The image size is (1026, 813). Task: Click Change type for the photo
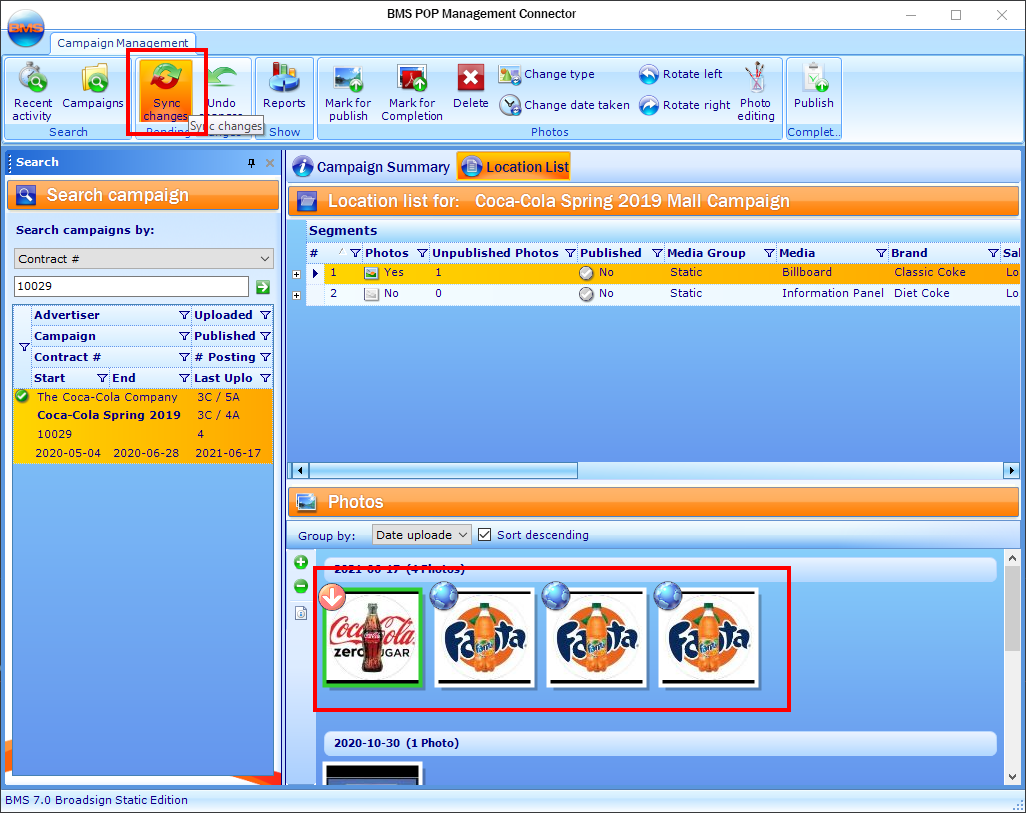point(546,74)
